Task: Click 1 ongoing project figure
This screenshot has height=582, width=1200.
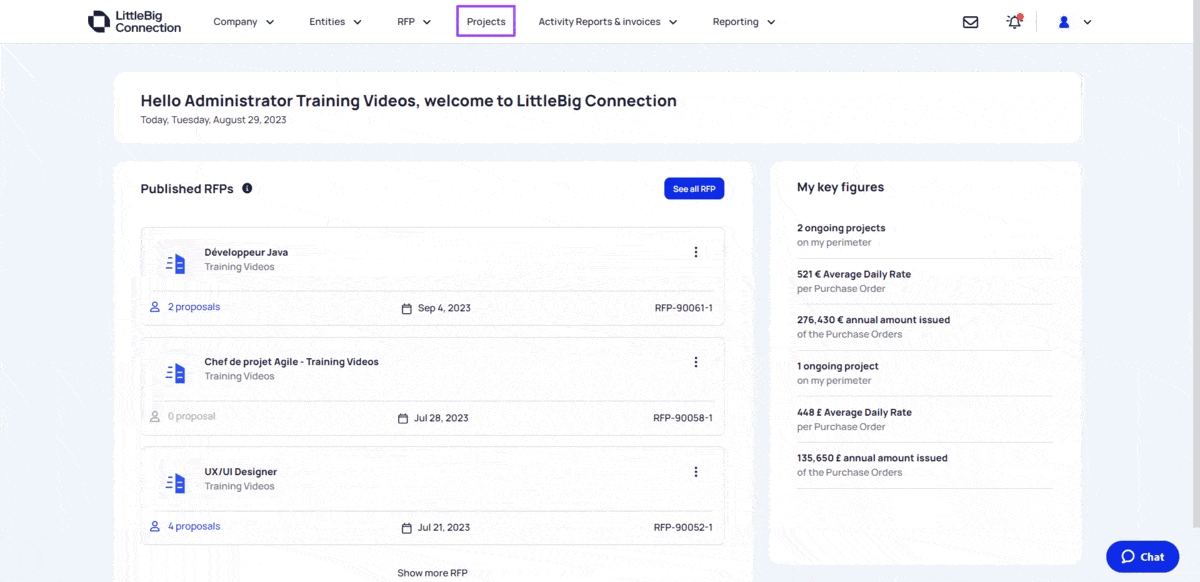Action: coord(838,366)
